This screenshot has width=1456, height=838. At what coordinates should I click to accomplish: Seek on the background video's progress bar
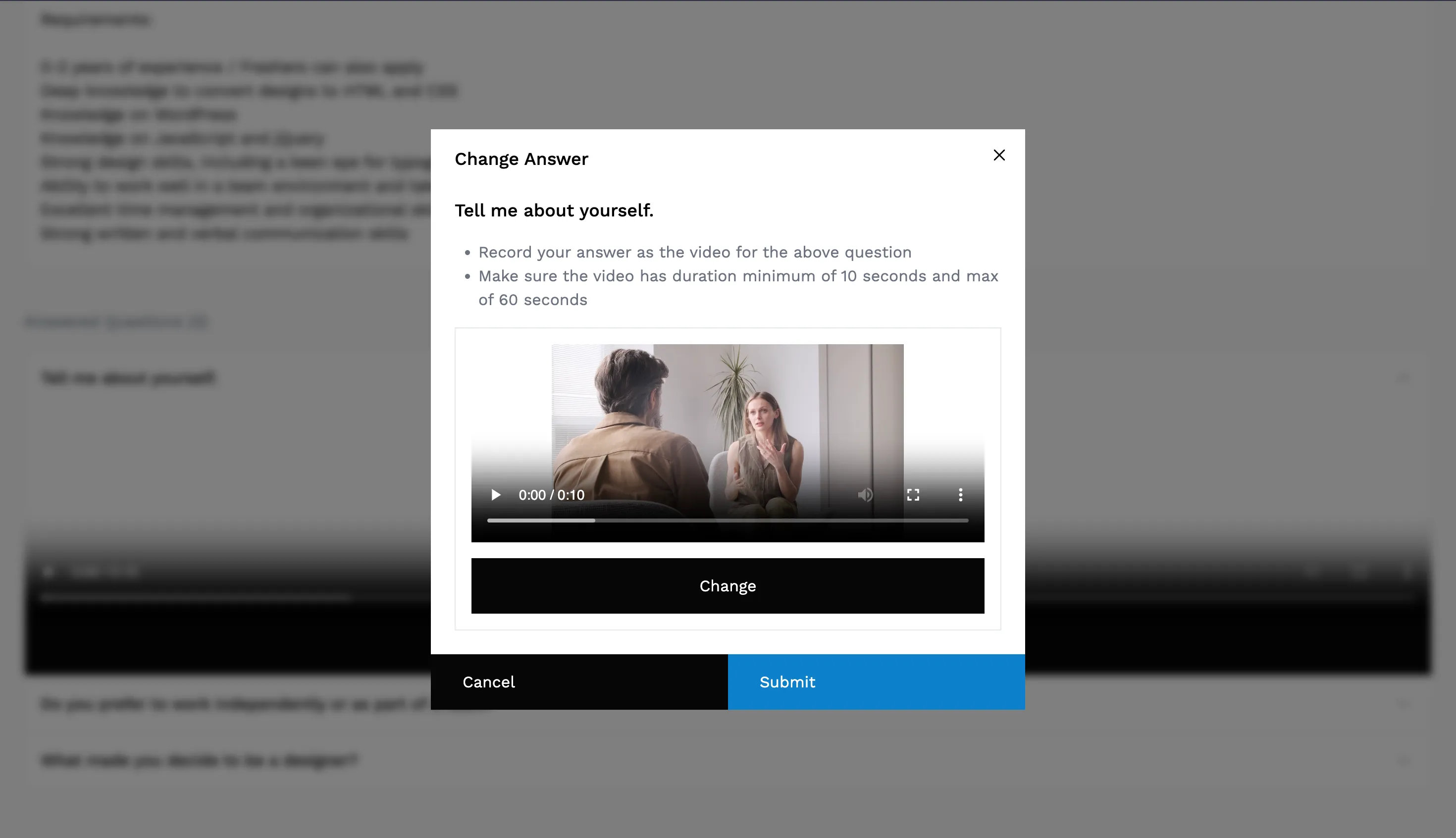tap(728, 597)
